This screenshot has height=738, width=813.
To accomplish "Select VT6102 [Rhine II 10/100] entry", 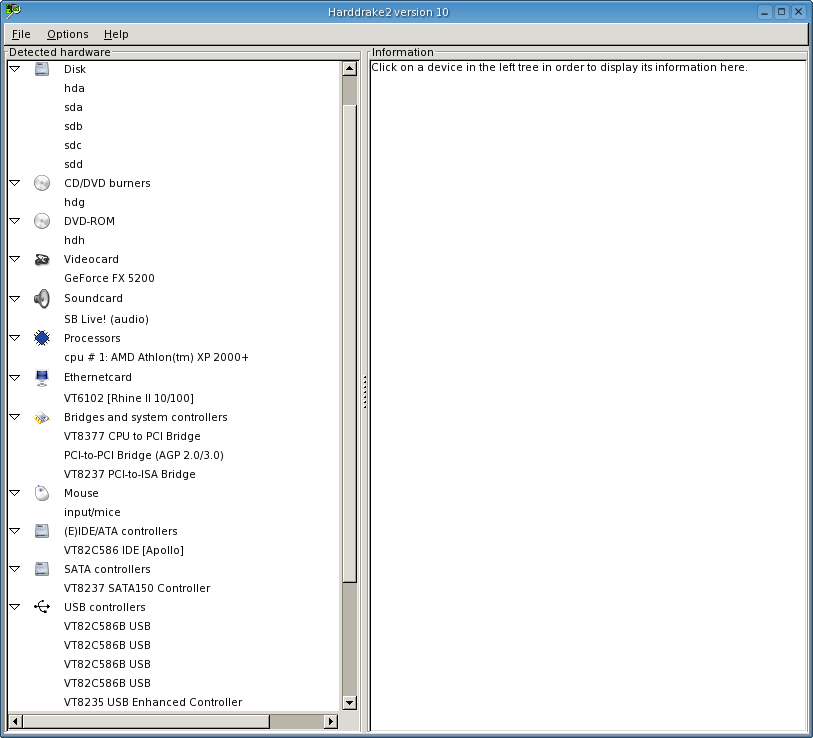I will (129, 398).
